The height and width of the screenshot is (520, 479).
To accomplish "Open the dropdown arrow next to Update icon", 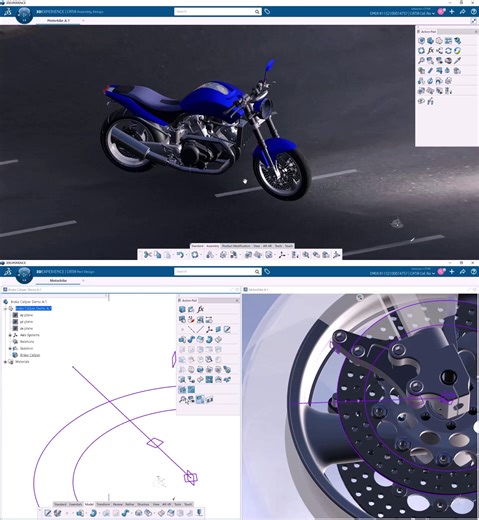I will pos(201,255).
